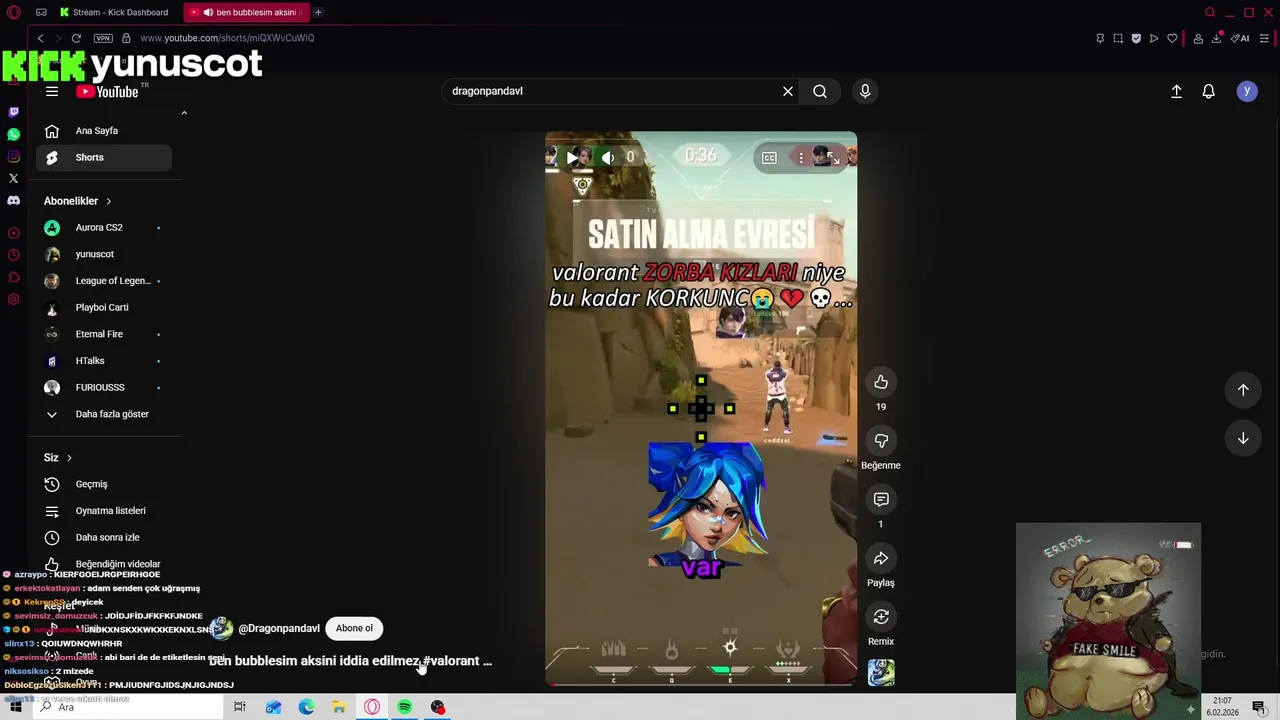Image resolution: width=1280 pixels, height=720 pixels.
Task: Open a new browser tab
Action: coord(318,12)
